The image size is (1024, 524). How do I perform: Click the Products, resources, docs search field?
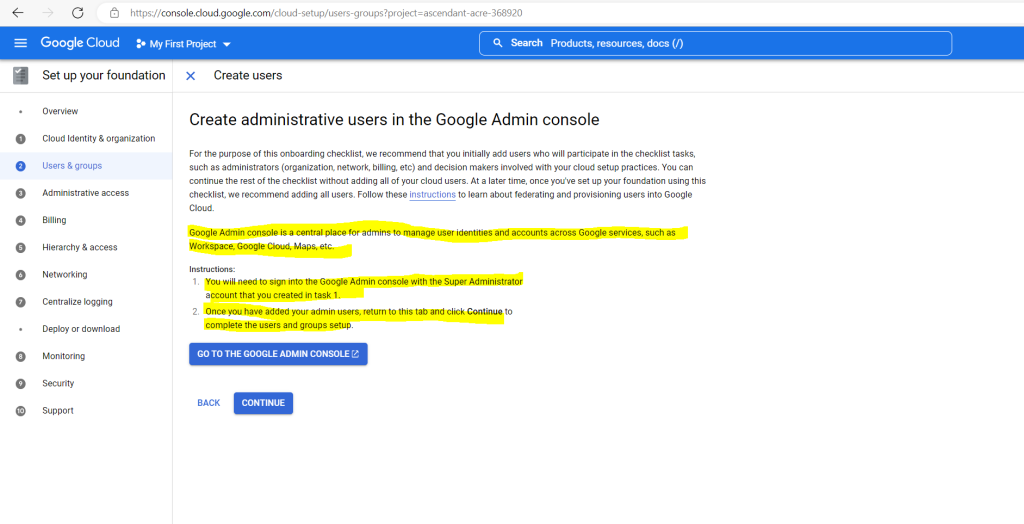(x=715, y=43)
